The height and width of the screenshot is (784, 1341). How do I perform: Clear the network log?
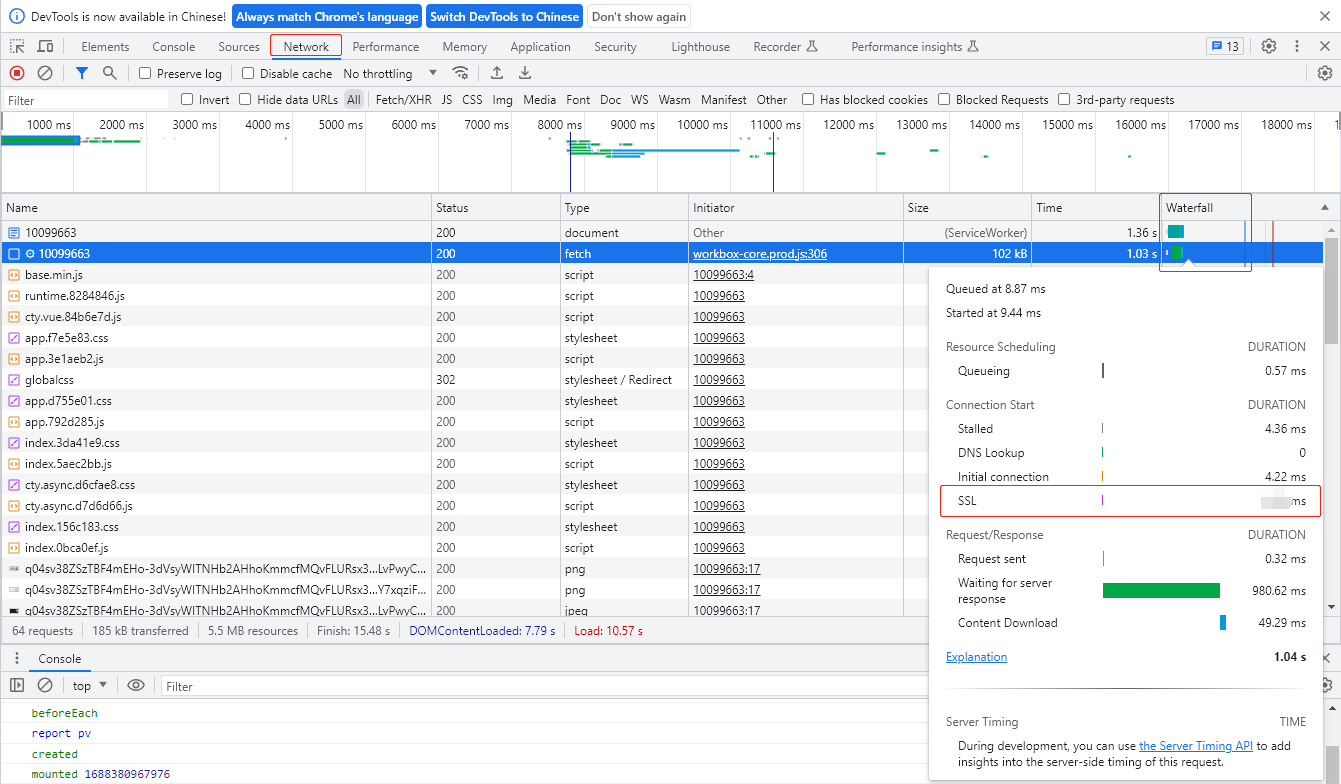point(45,73)
